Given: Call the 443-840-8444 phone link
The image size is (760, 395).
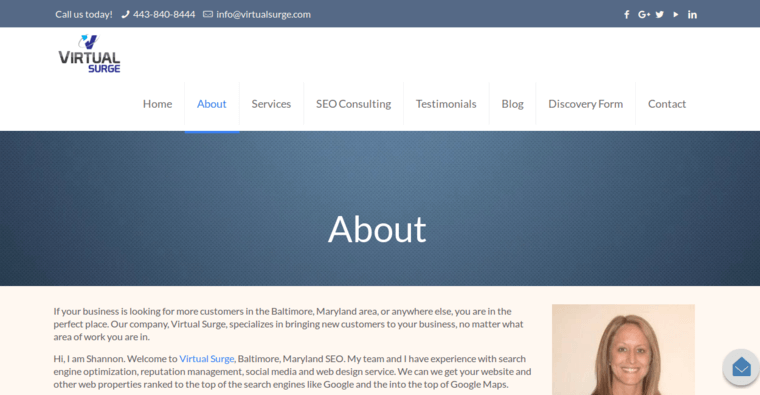Looking at the screenshot, I should (164, 15).
